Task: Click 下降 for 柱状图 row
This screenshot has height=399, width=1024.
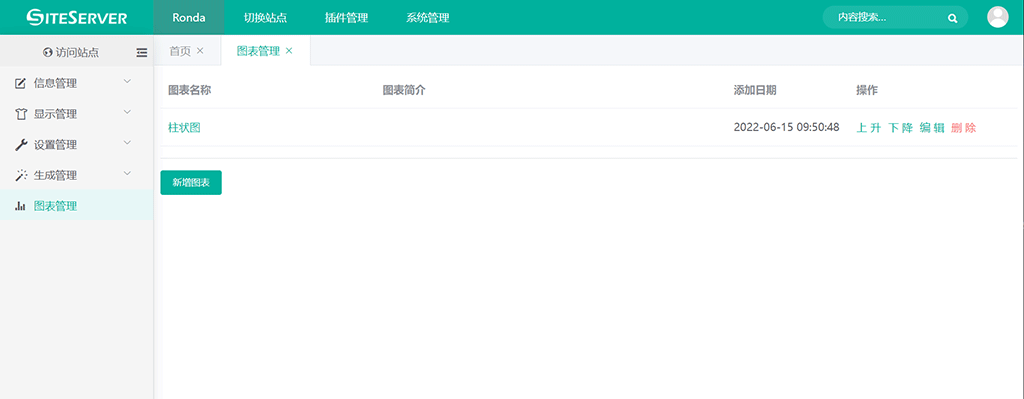Action: pyautogui.click(x=901, y=128)
